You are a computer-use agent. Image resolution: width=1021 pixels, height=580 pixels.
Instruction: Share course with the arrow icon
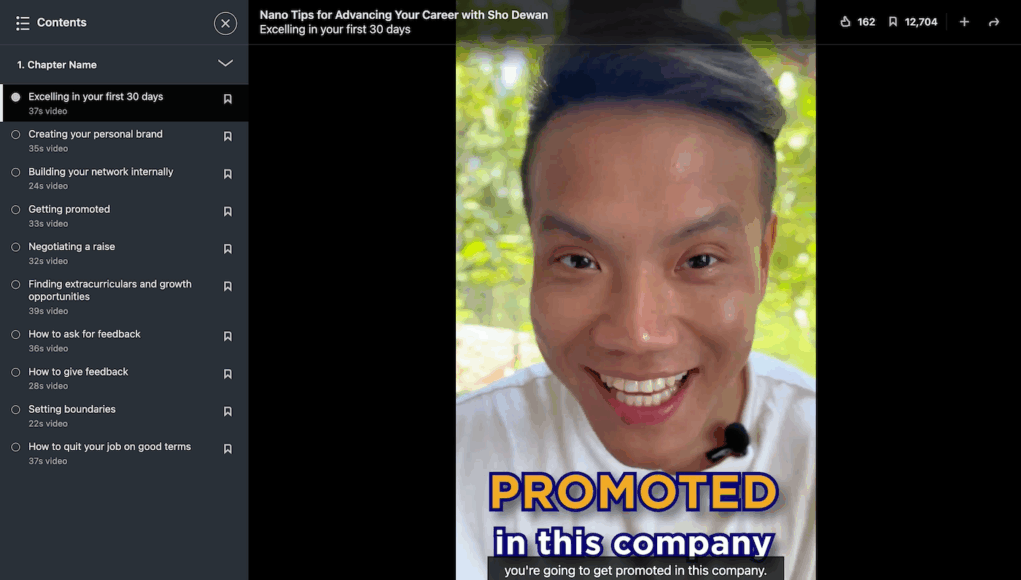point(994,22)
